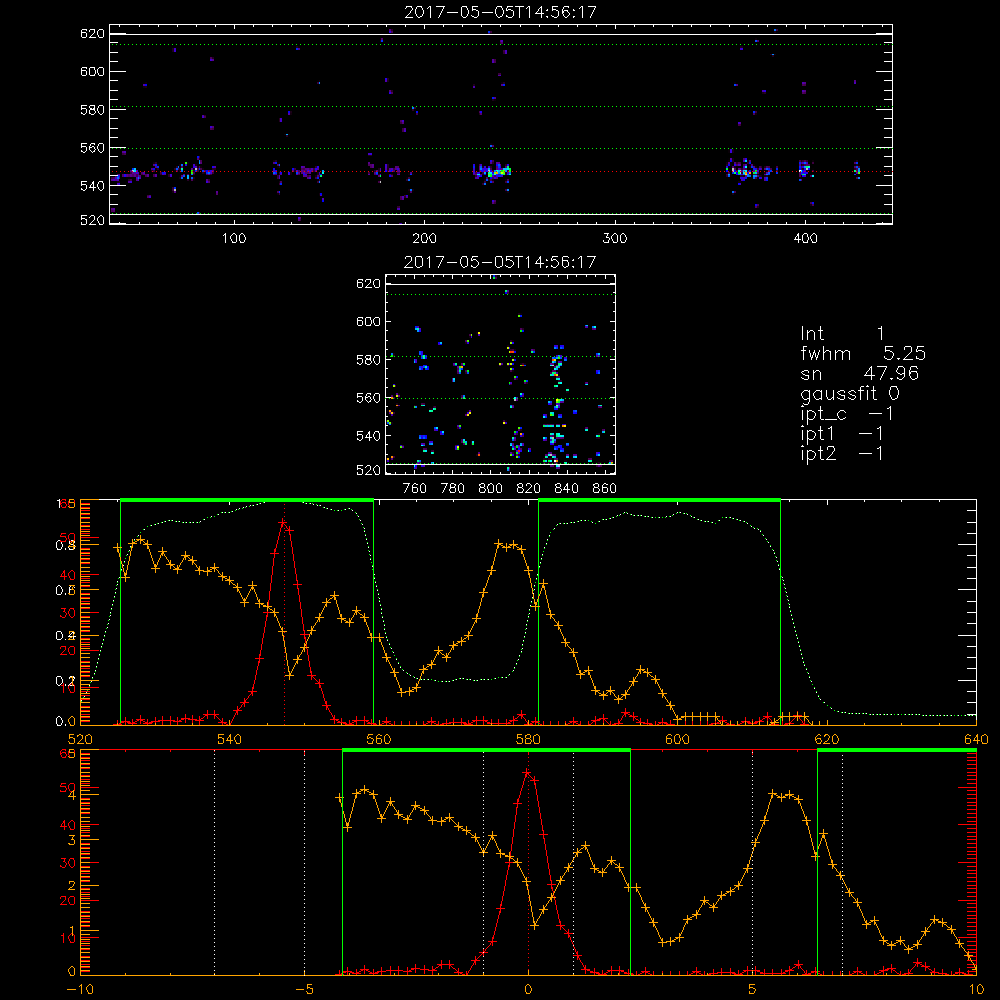Image resolution: width=1000 pixels, height=1000 pixels.
Task: Click x-axis label 600 on profile plot
Action: (677, 739)
